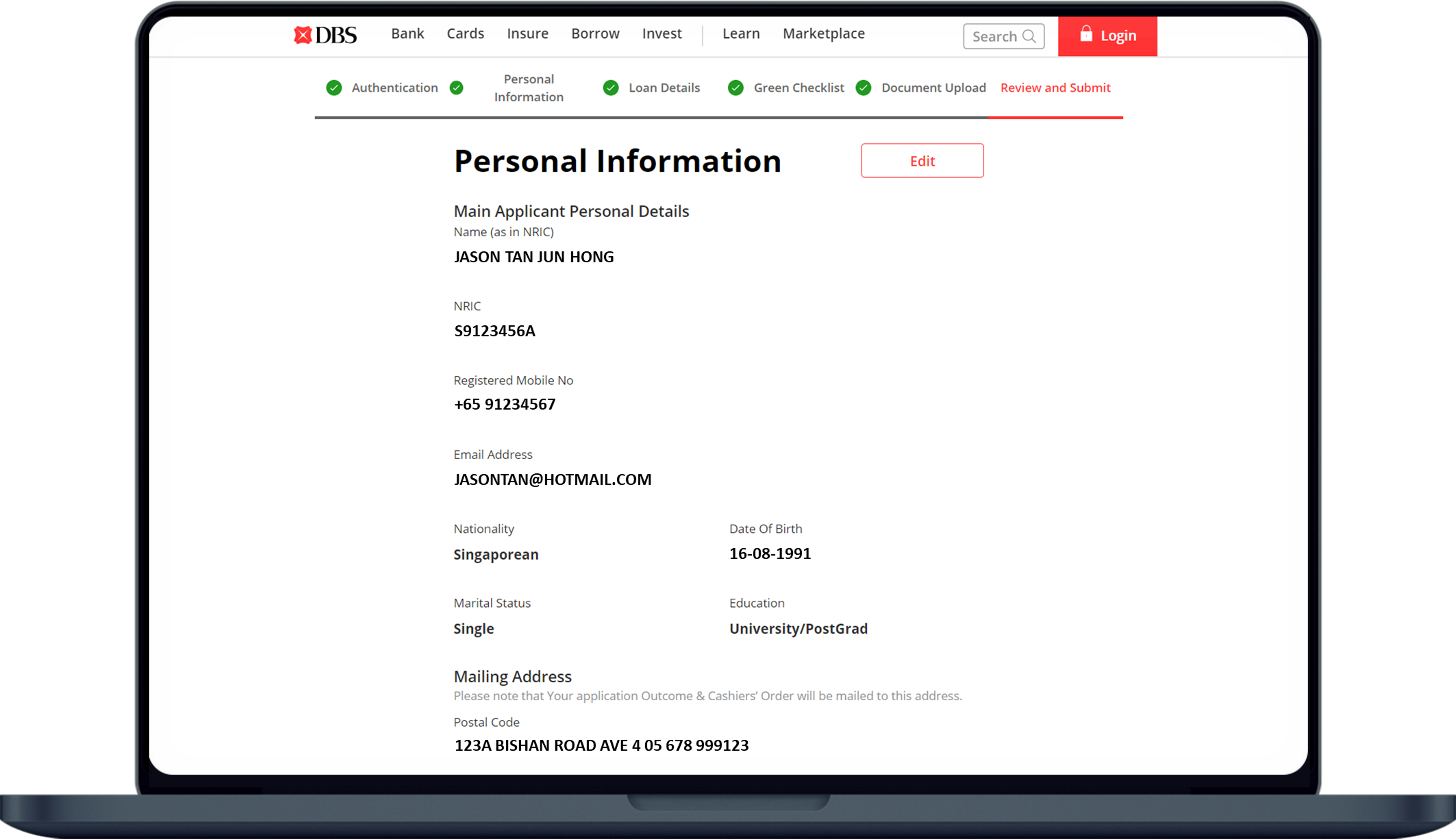Open the Invest menu

pos(662,34)
